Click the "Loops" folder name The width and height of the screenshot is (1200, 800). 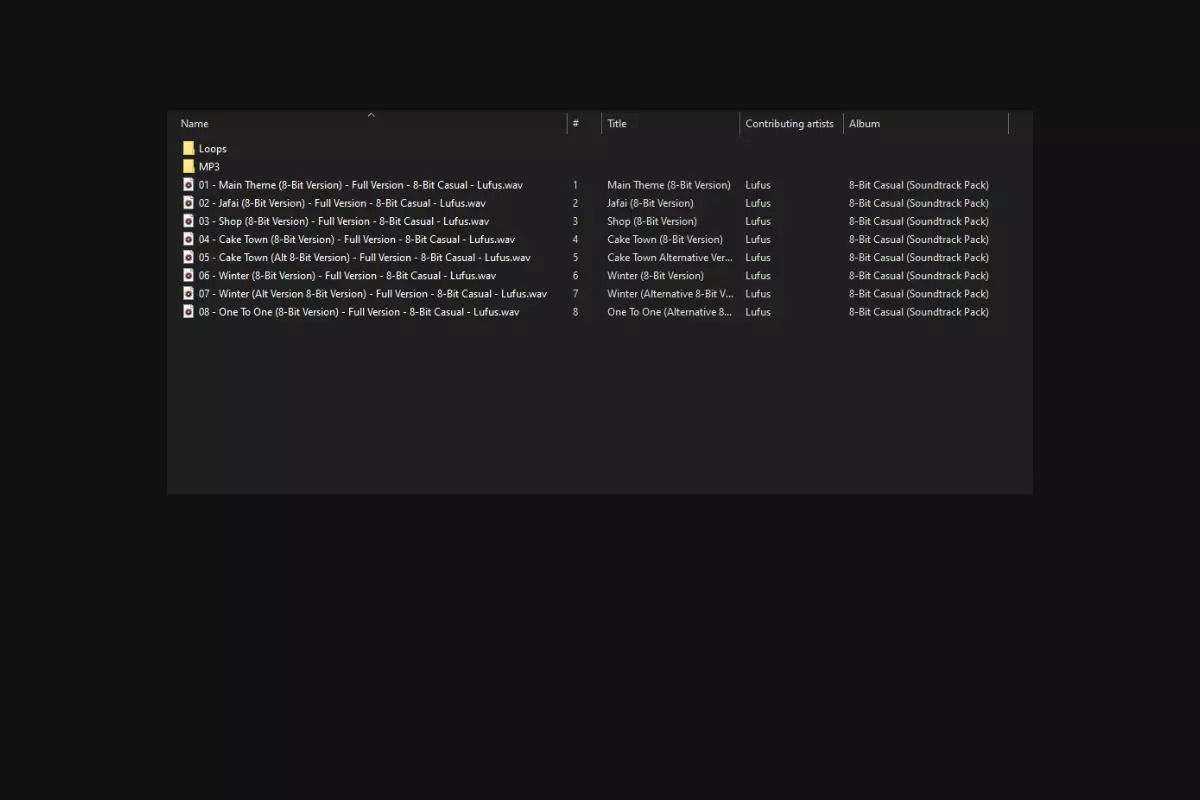click(x=213, y=148)
